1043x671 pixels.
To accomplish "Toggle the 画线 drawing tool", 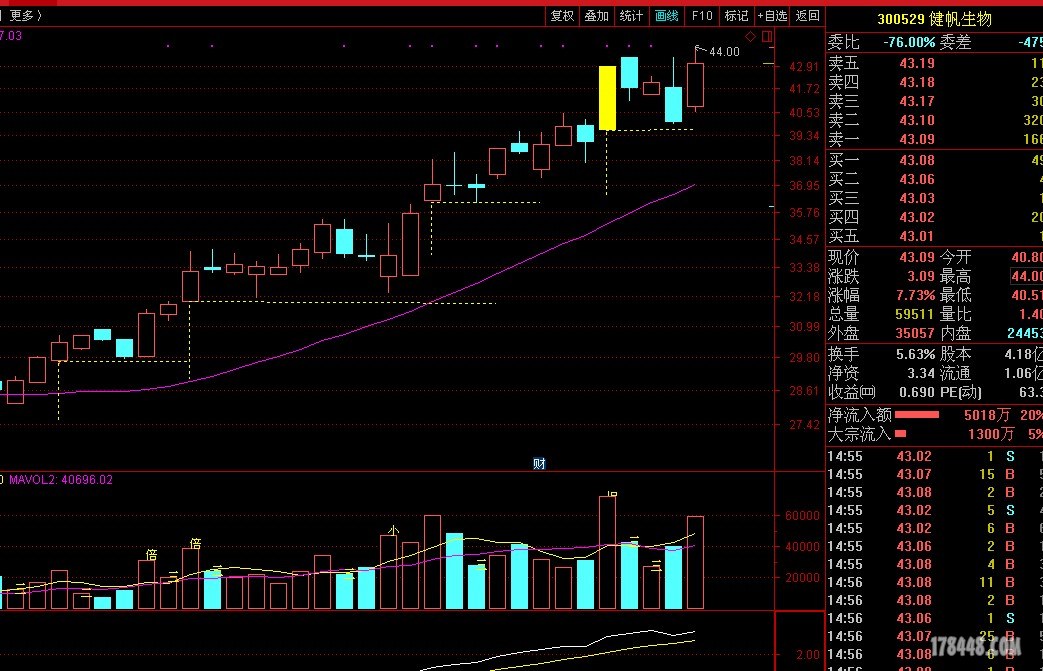I will [x=667, y=15].
